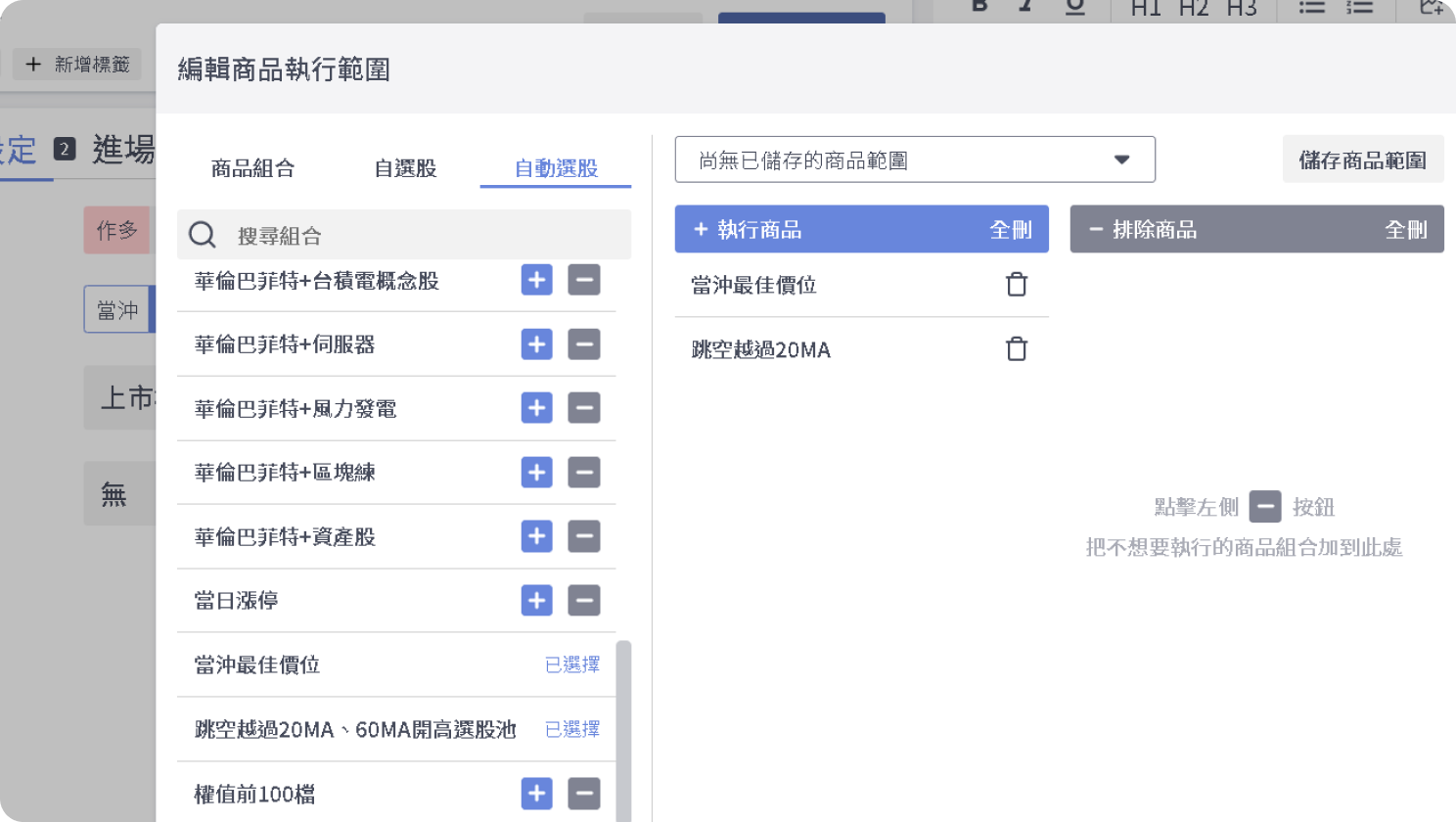Click 全刪 in the 執行商品 header

pyautogui.click(x=1010, y=230)
